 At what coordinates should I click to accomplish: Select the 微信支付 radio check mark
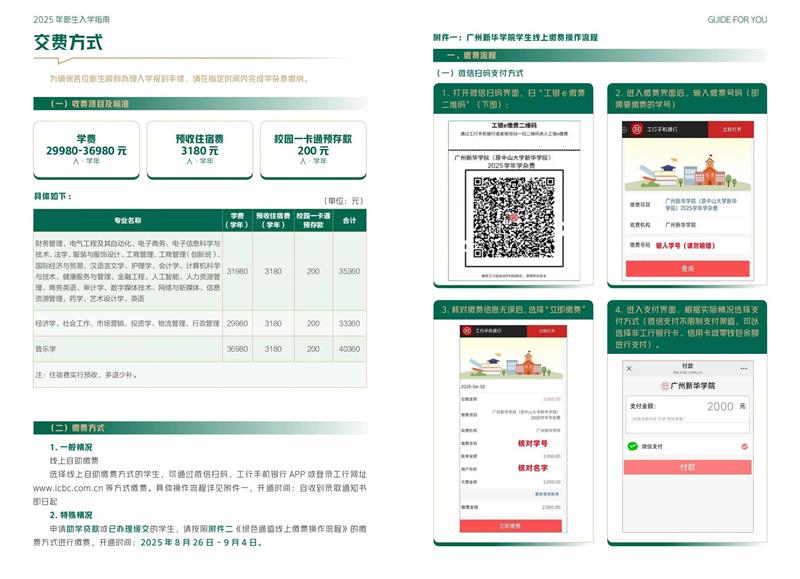pos(744,446)
